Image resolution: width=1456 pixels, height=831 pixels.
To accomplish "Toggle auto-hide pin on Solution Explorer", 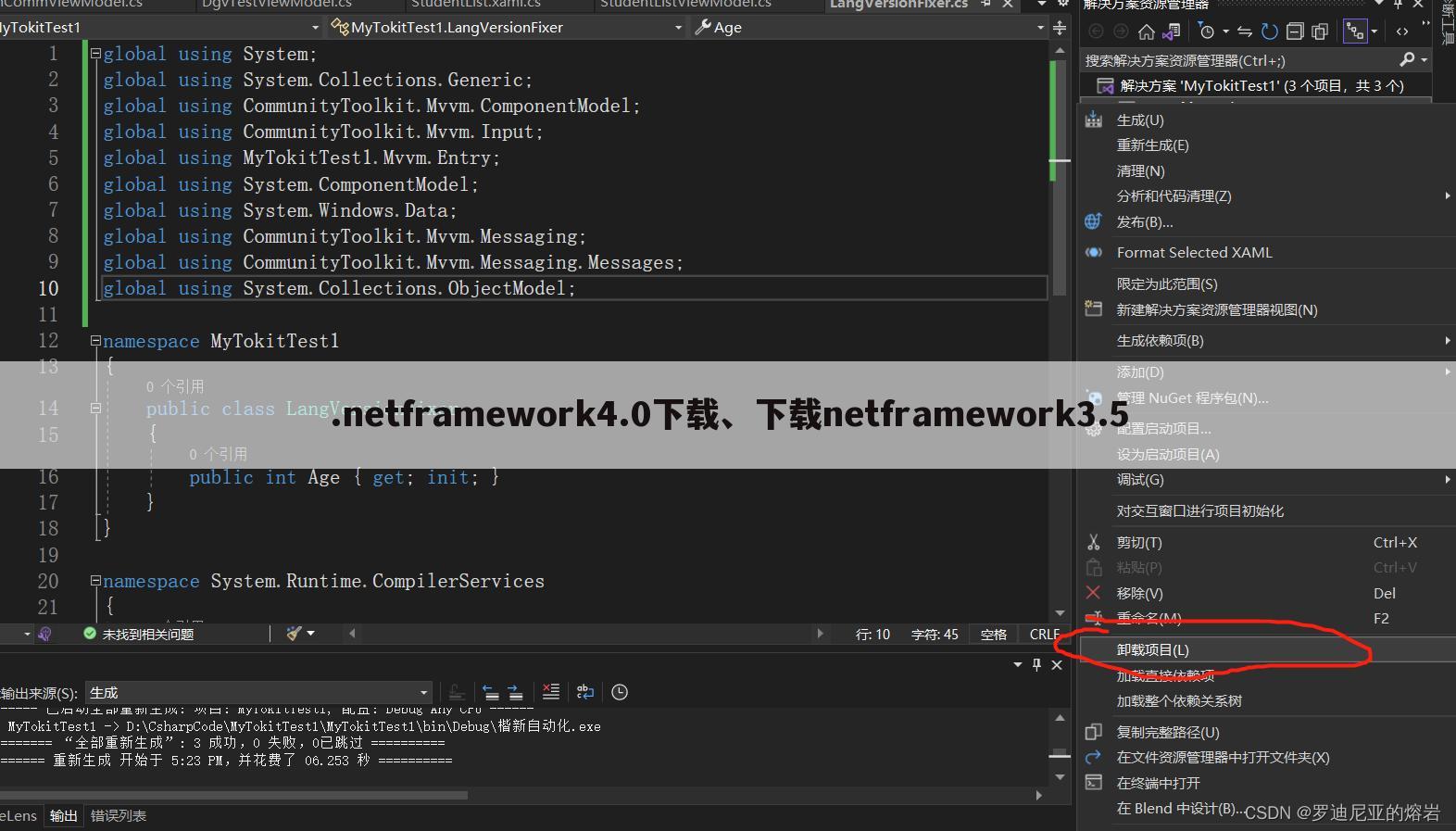I will [x=1399, y=5].
